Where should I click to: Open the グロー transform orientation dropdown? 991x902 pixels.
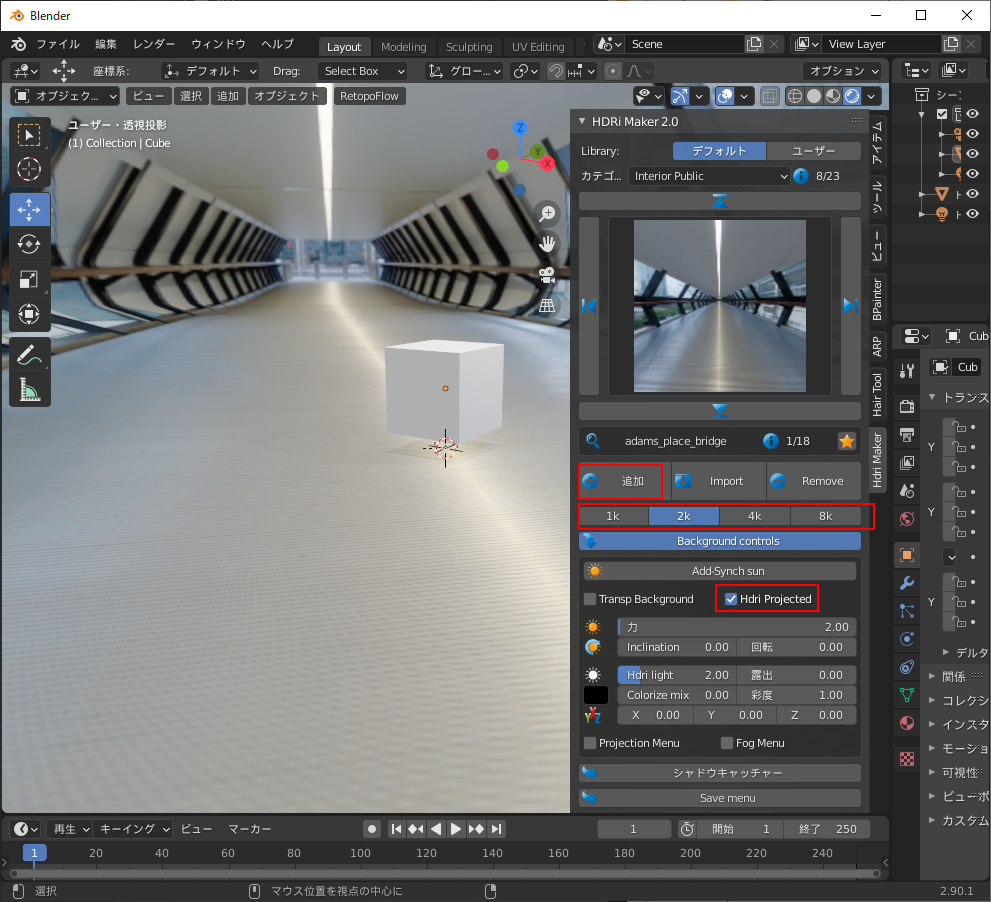click(x=465, y=71)
